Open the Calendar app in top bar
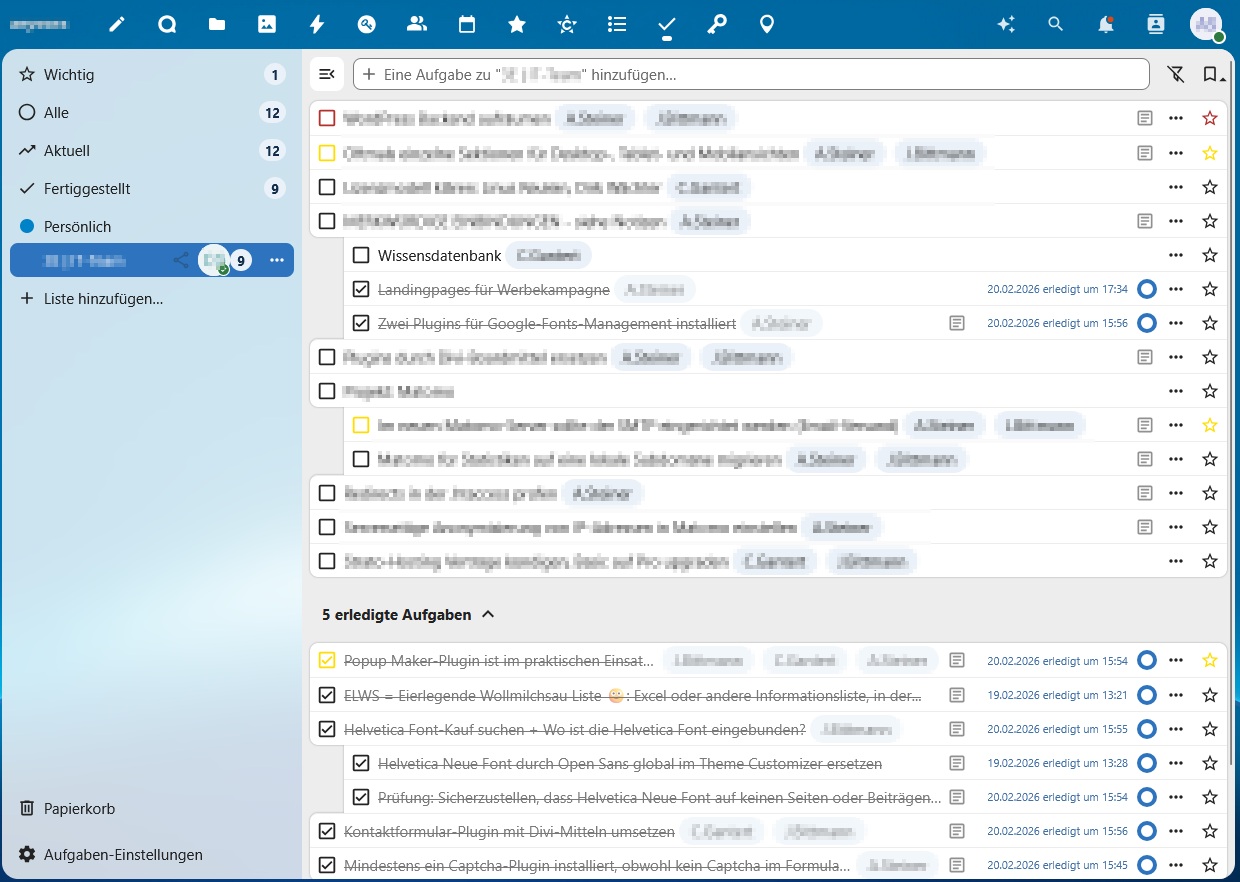 [467, 25]
